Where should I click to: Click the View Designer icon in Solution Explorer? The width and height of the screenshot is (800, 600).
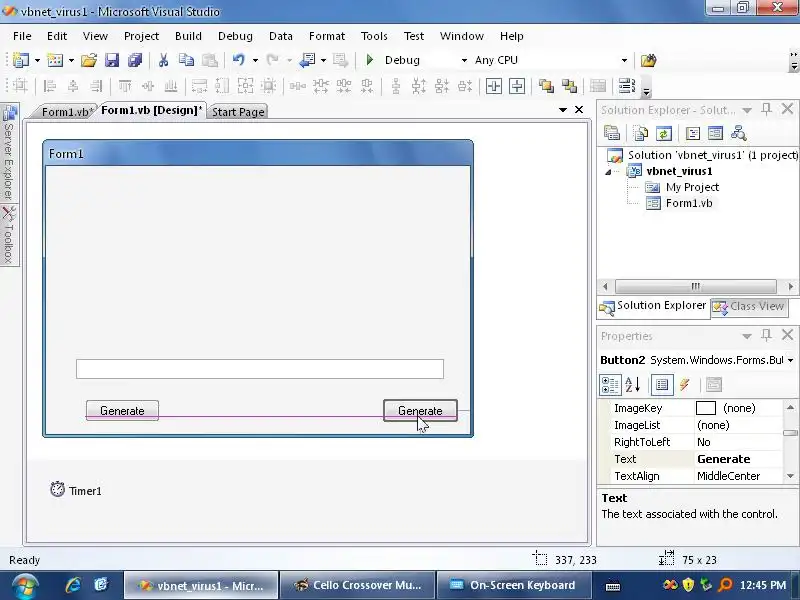pos(715,133)
